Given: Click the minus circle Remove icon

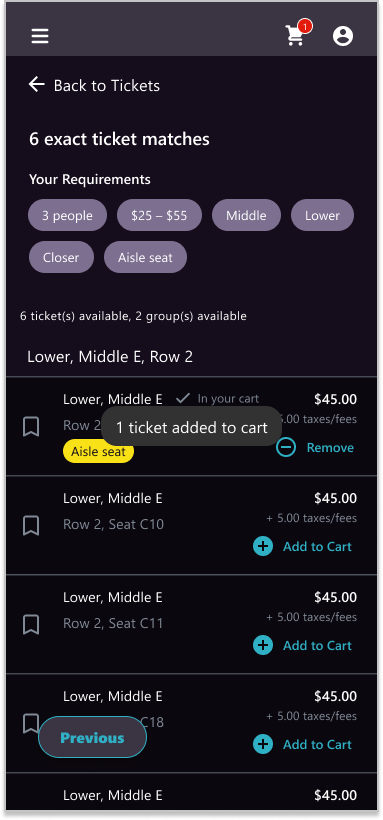Looking at the screenshot, I should click(286, 447).
